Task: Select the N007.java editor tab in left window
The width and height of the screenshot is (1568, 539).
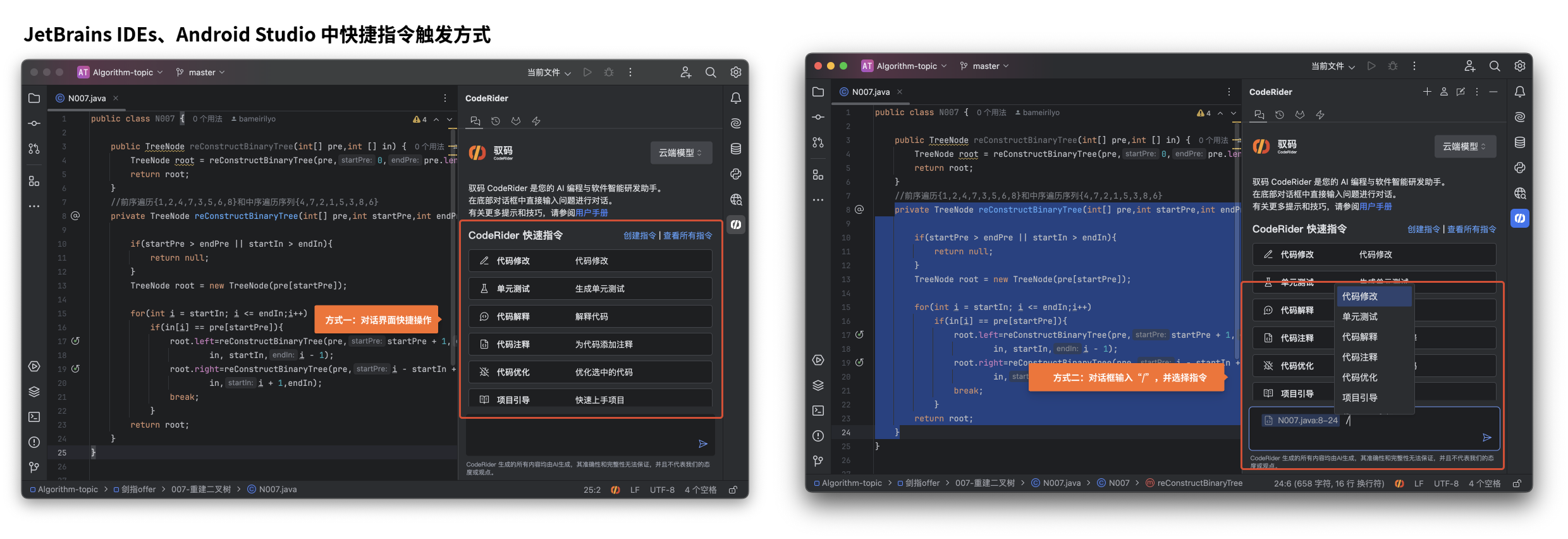Action: coord(87,98)
